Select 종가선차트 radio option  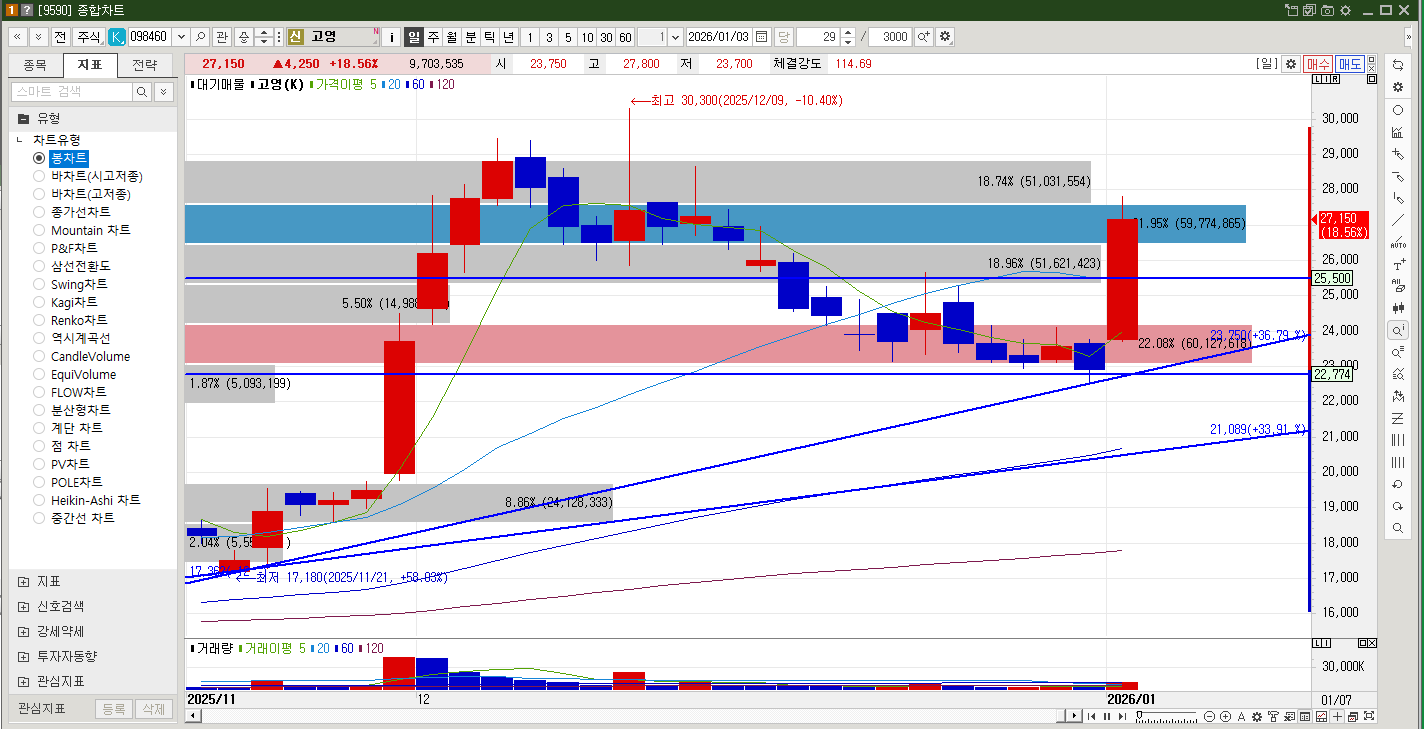point(39,212)
